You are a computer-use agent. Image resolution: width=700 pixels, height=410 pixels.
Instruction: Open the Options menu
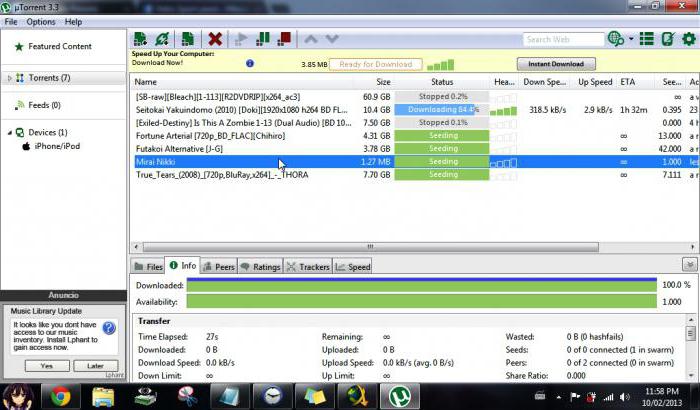click(41, 22)
